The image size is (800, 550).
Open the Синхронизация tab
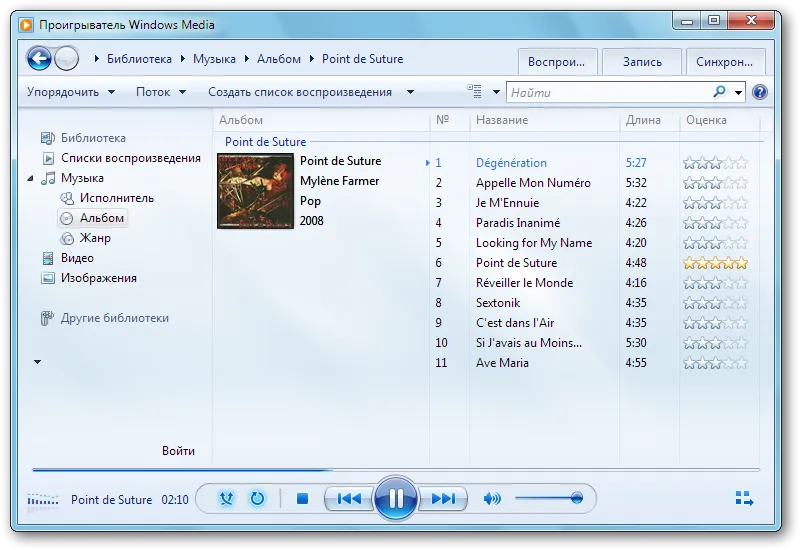tap(725, 62)
